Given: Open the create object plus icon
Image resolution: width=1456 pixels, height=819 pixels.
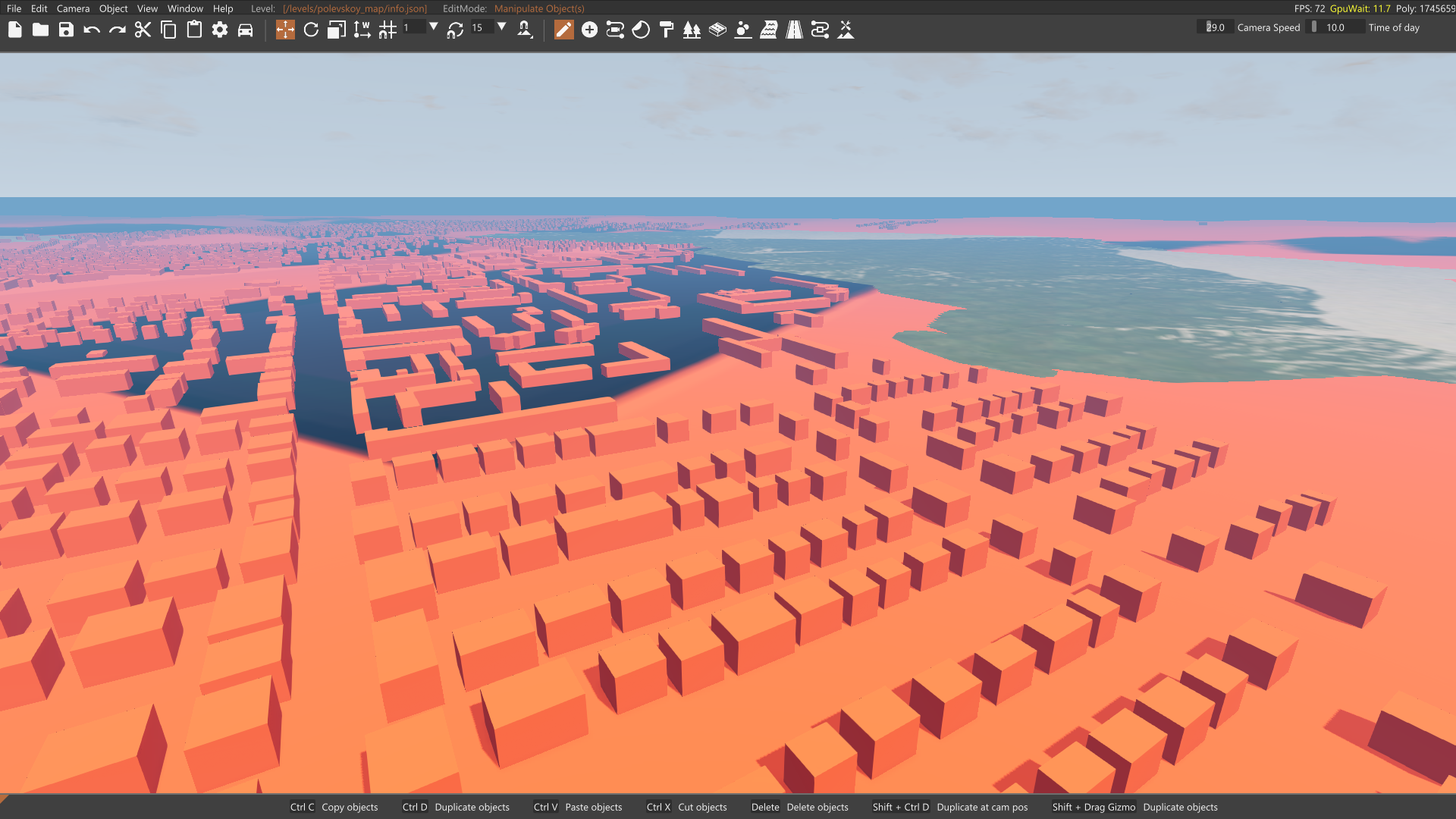Looking at the screenshot, I should point(589,30).
